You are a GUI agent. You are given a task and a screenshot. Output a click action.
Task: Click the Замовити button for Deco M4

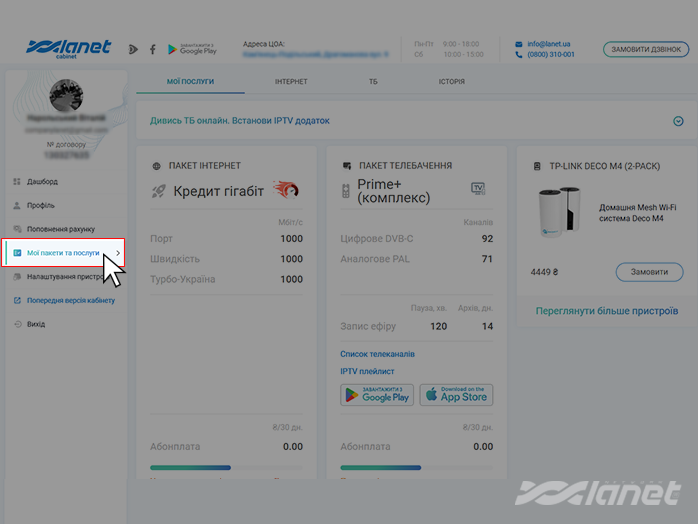pyautogui.click(x=649, y=272)
